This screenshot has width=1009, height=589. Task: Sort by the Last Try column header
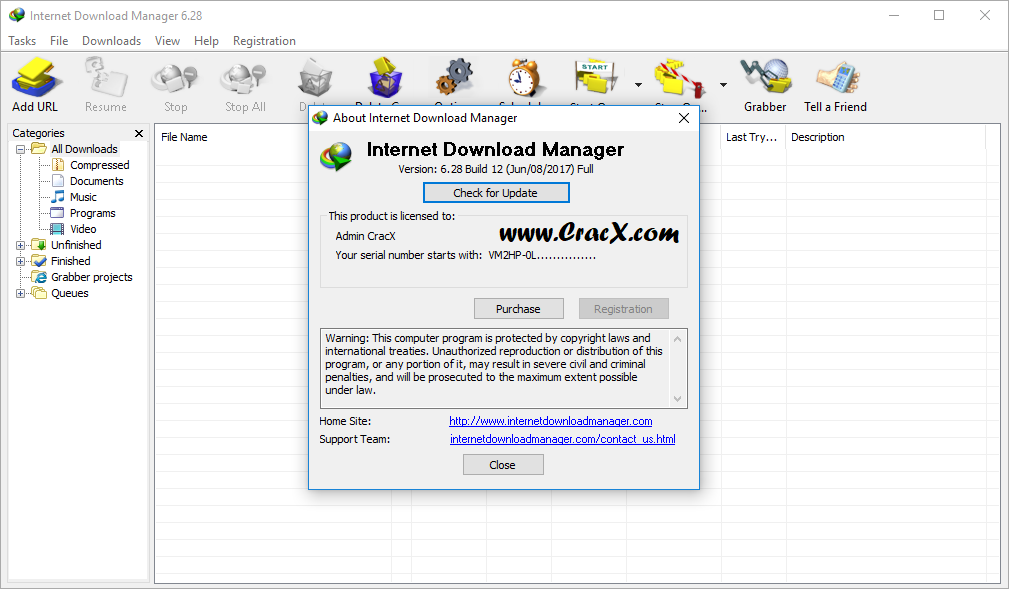click(x=752, y=137)
